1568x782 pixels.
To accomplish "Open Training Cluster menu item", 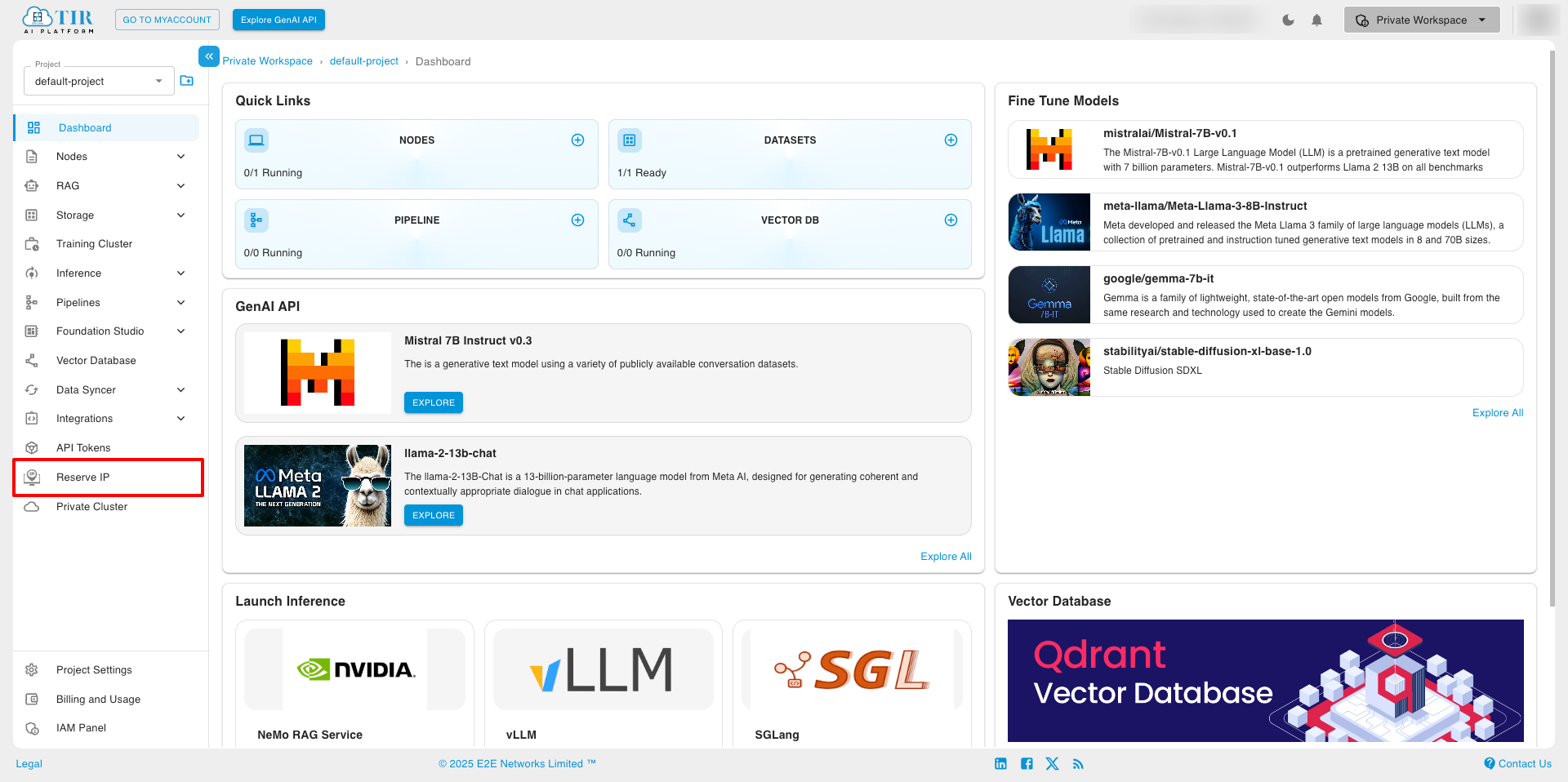I will point(106,244).
